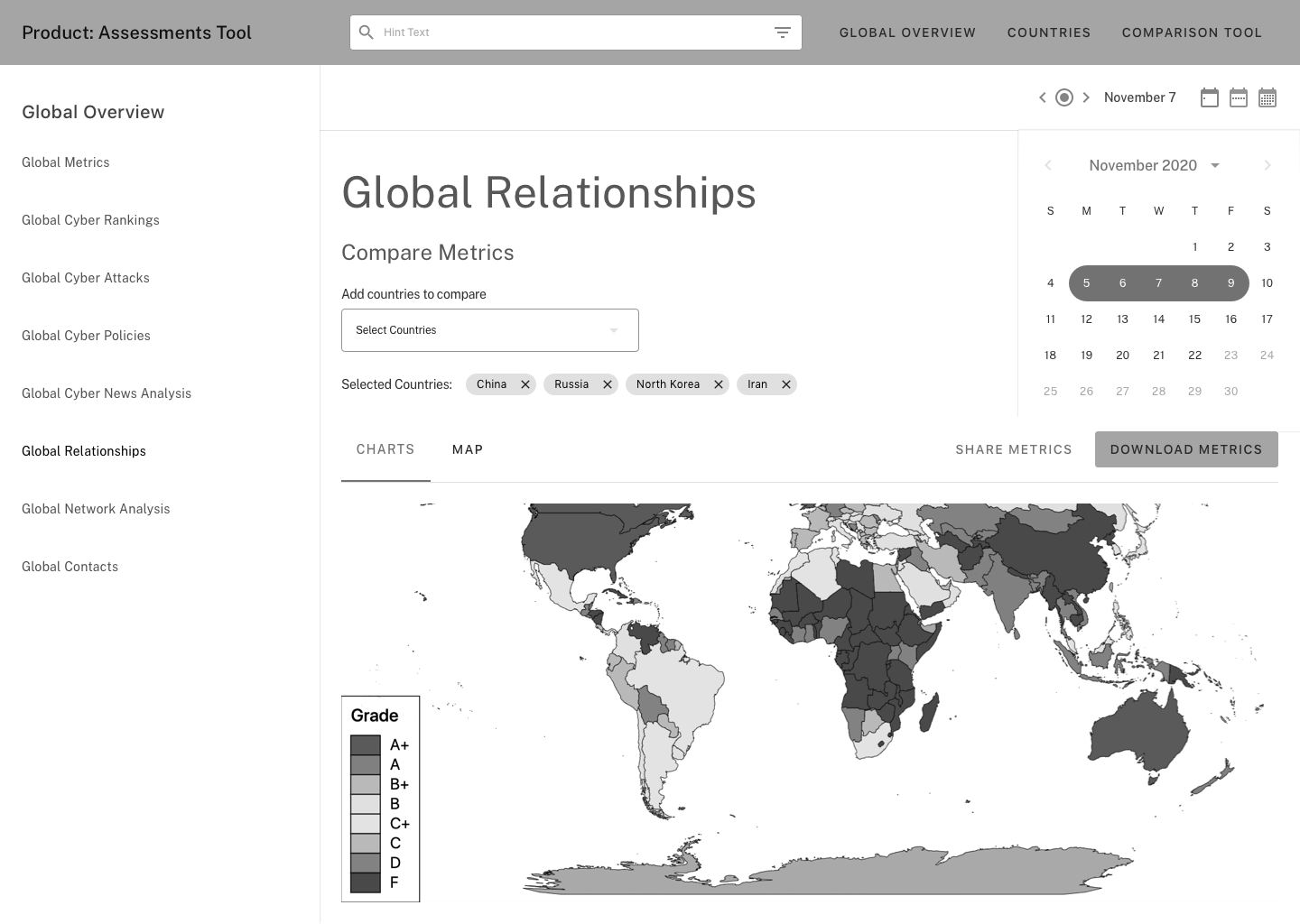The height and width of the screenshot is (924, 1300).
Task: Click the search magnifier icon
Action: 367,32
